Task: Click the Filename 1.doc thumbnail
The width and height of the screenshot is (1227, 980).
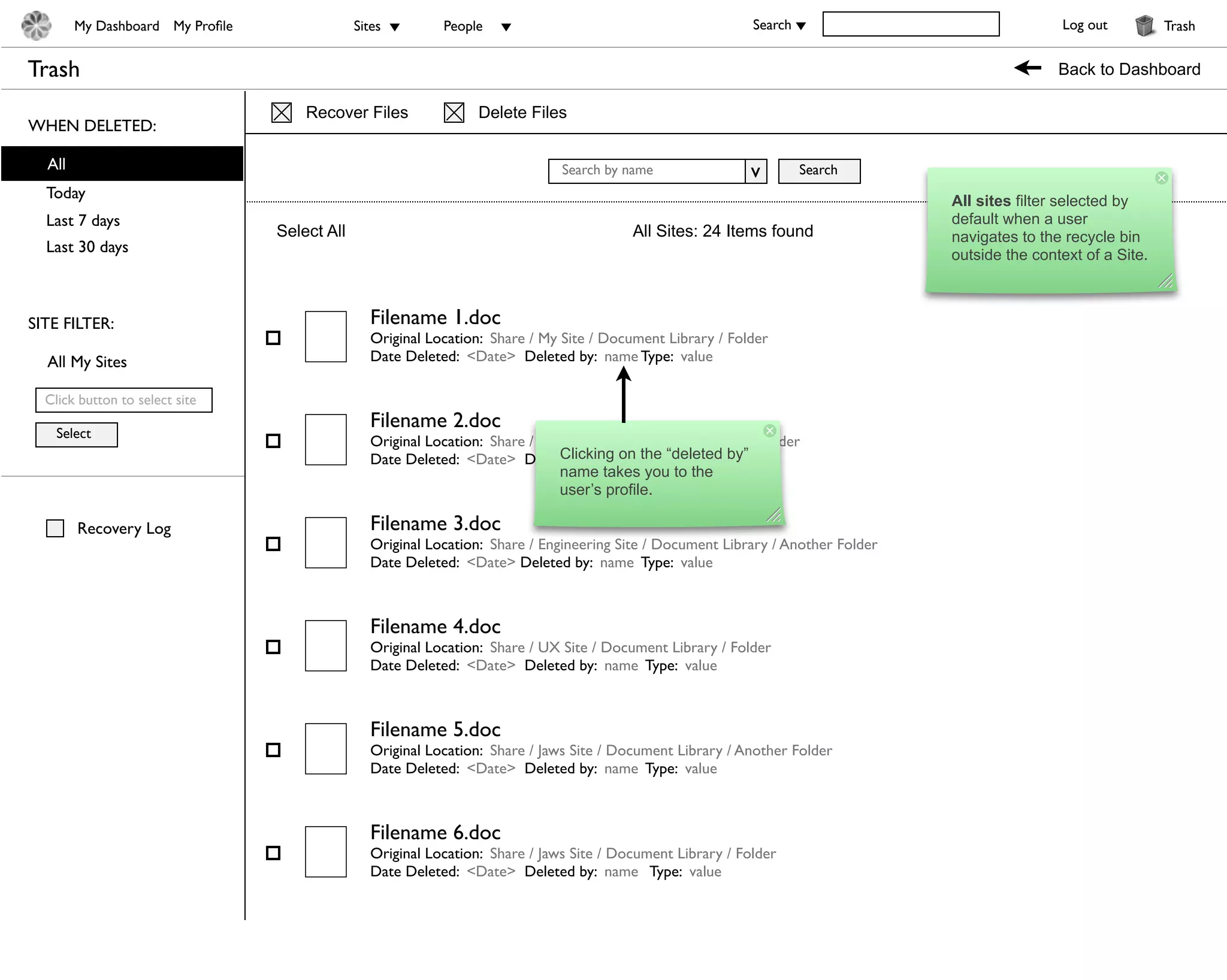Action: [325, 337]
